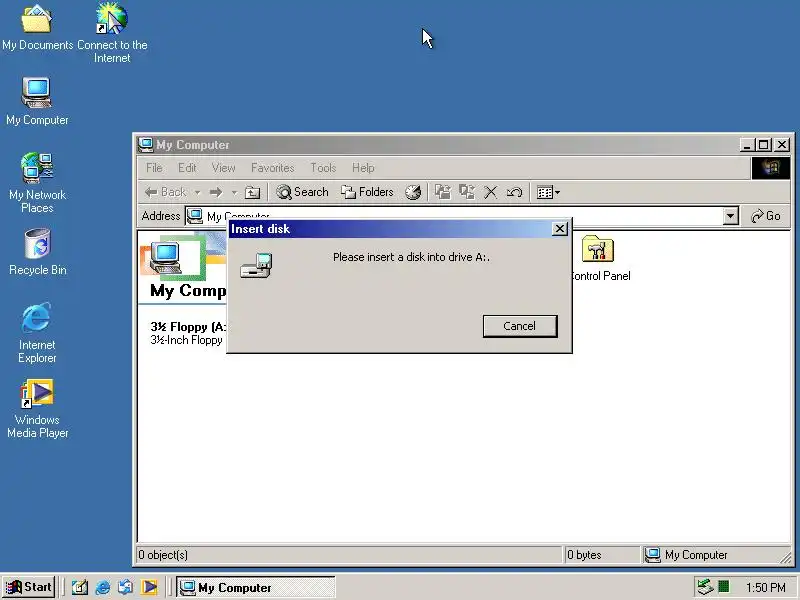Click the Start button
The width and height of the screenshot is (800, 600).
pyautogui.click(x=29, y=587)
